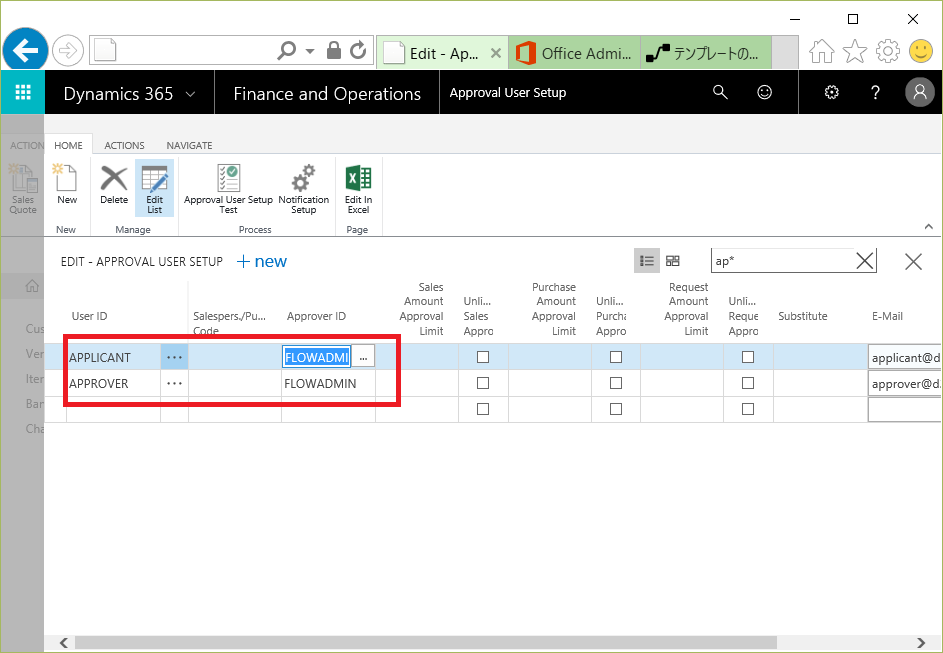Click the E-Mail column header
This screenshot has width=943, height=653.
[887, 316]
